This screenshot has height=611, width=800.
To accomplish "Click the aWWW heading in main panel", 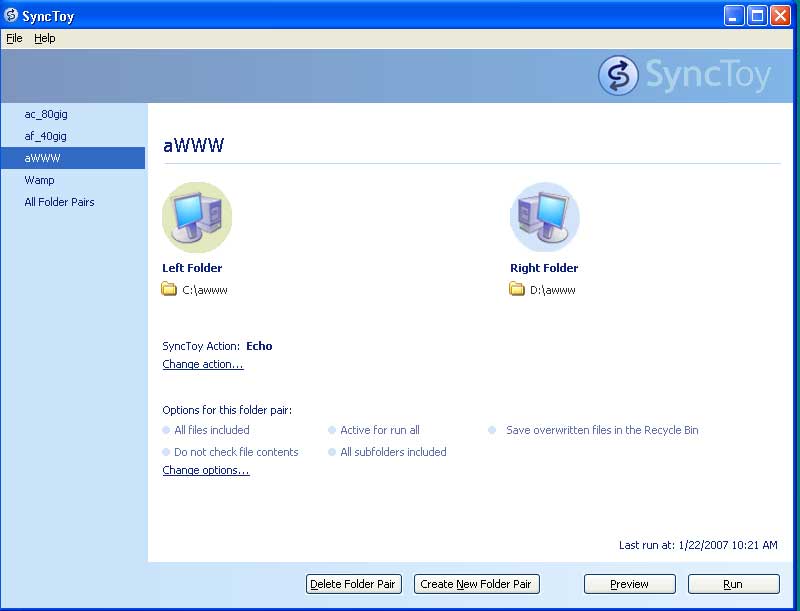I will (x=193, y=145).
